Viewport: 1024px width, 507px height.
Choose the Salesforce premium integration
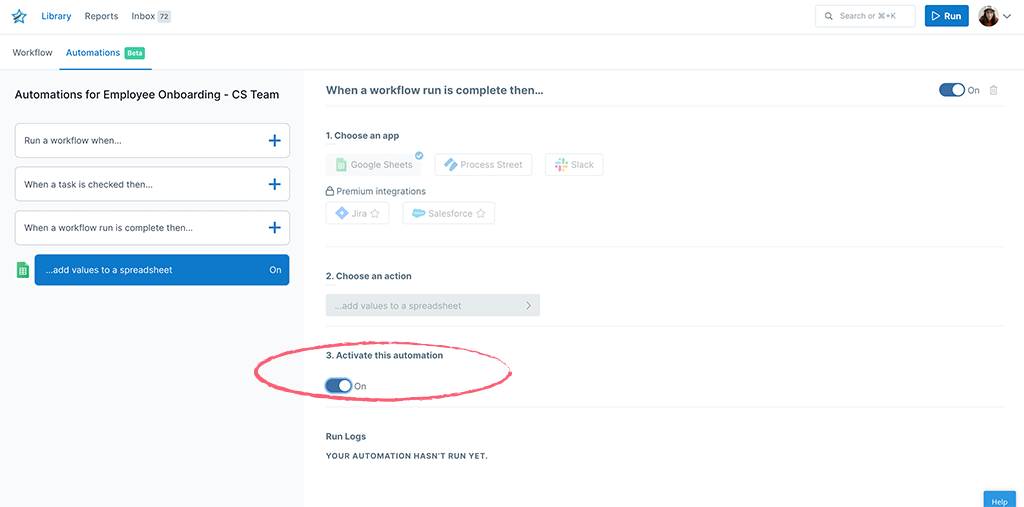click(x=449, y=213)
